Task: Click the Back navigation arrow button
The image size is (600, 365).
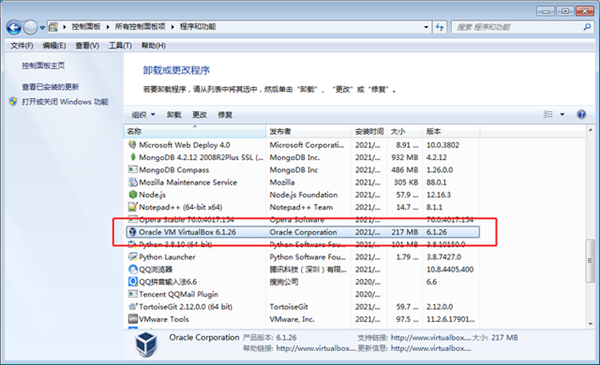Action: [14, 28]
